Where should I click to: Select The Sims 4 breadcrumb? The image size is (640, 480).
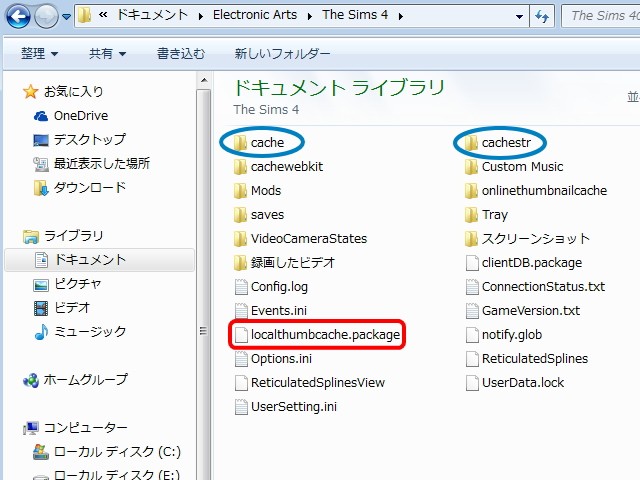click(355, 15)
